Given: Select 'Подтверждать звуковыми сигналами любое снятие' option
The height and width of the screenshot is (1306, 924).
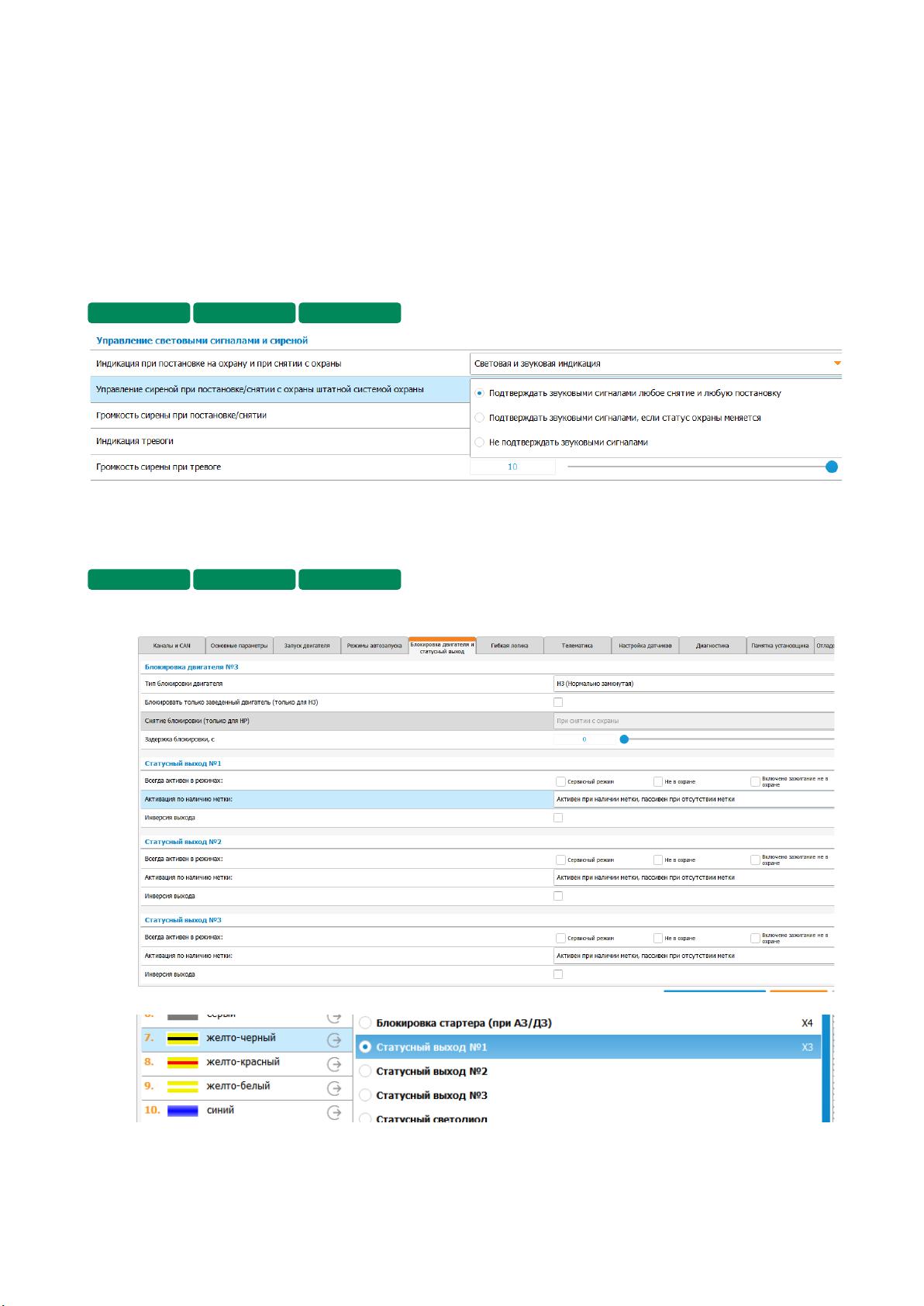Looking at the screenshot, I should pos(479,393).
